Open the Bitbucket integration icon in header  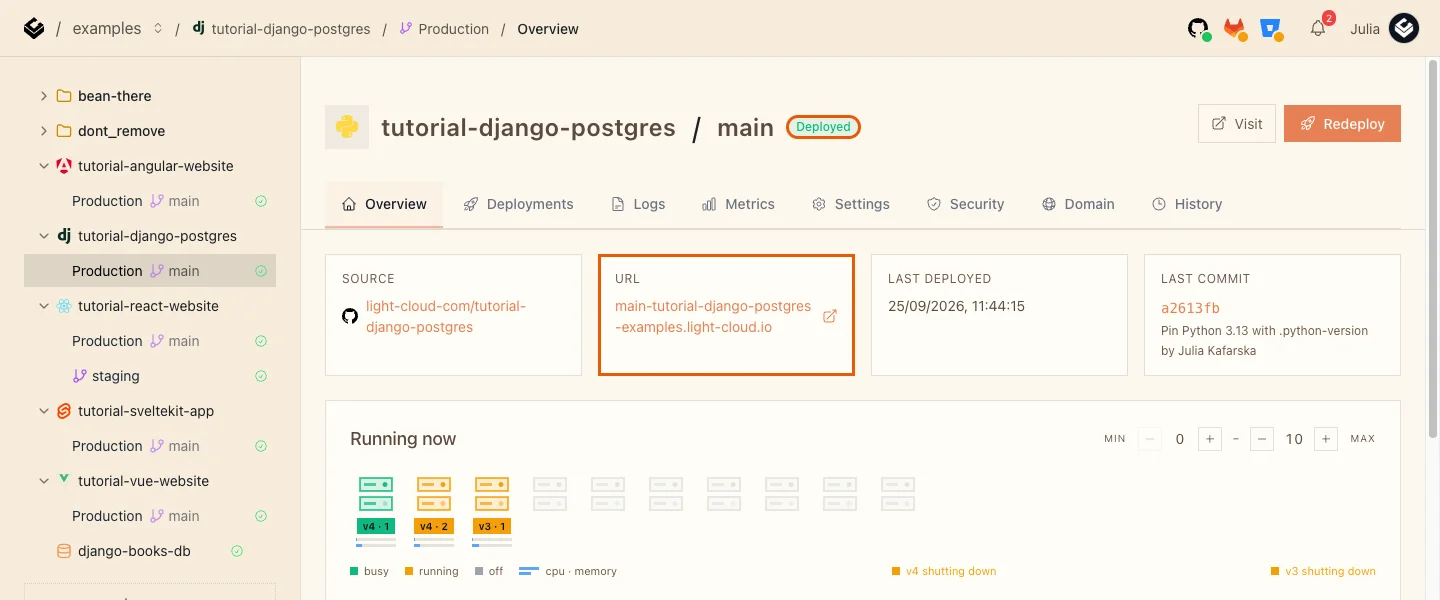[x=1271, y=29]
